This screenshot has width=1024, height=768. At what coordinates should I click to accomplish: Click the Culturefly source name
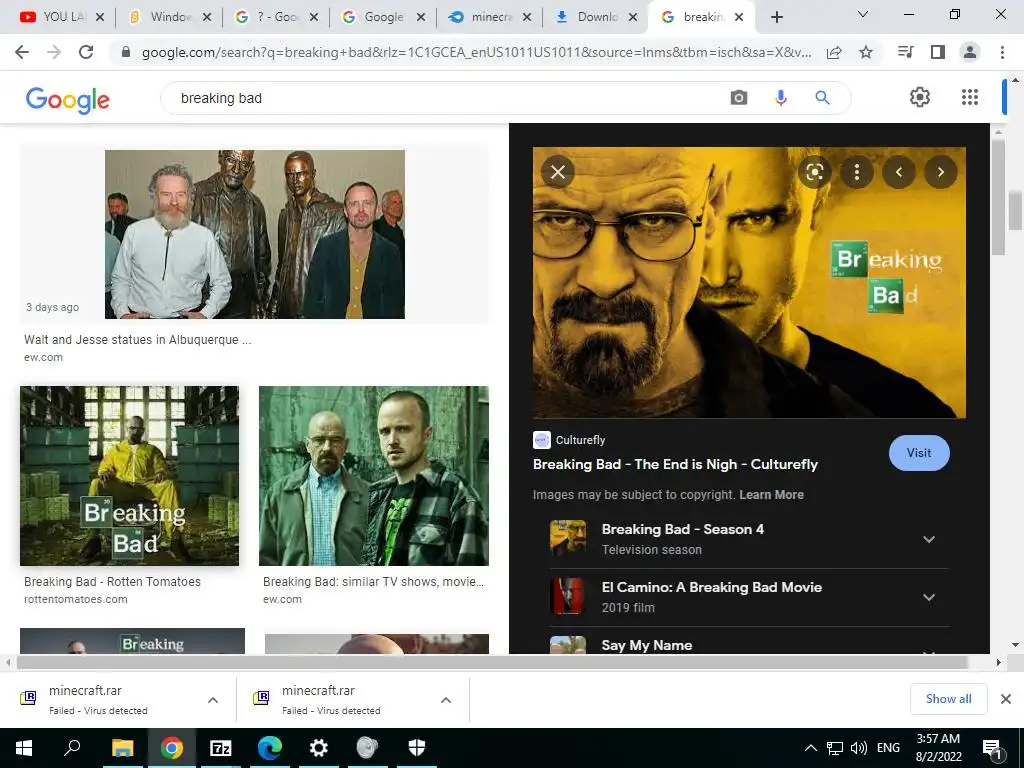point(580,440)
